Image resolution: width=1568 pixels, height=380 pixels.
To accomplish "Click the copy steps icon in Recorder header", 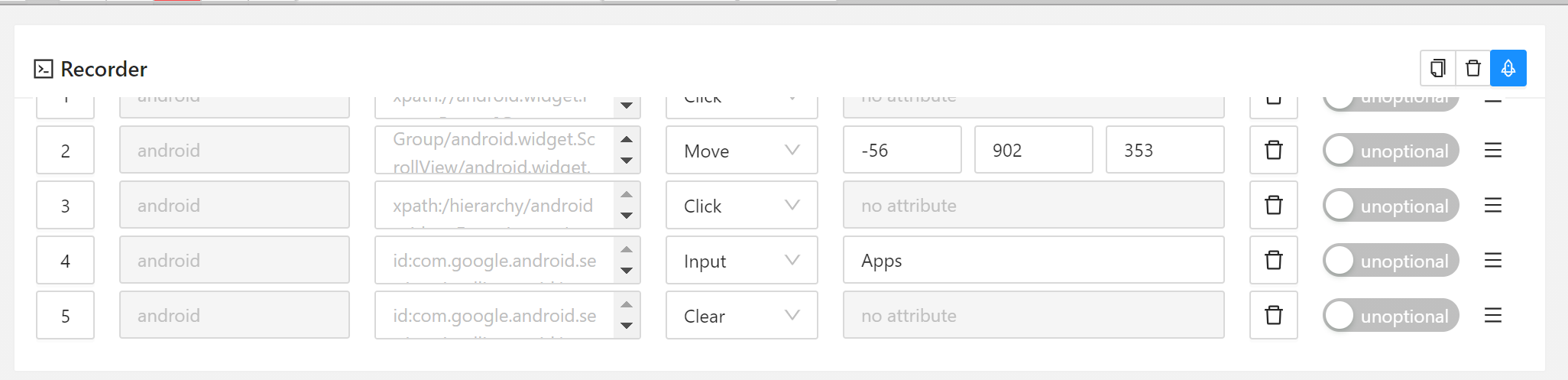I will (x=1438, y=69).
